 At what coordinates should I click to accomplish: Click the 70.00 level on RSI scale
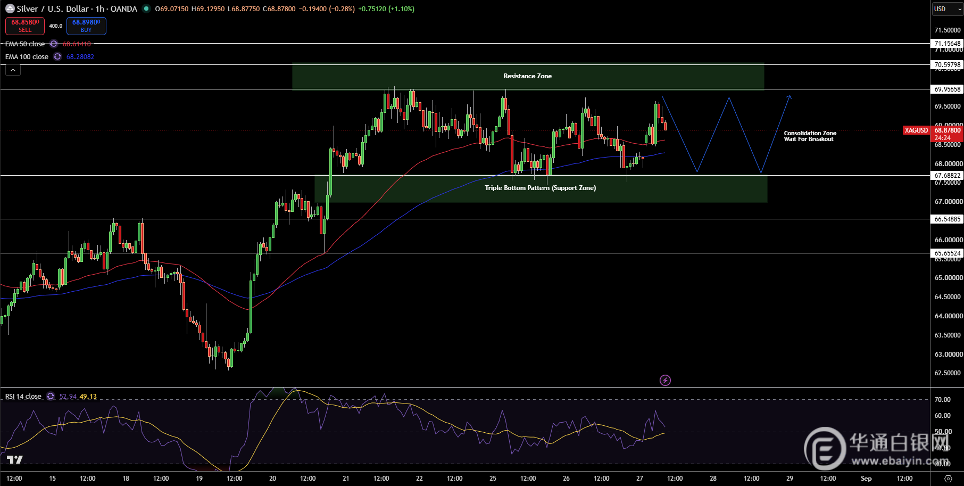pyautogui.click(x=942, y=400)
